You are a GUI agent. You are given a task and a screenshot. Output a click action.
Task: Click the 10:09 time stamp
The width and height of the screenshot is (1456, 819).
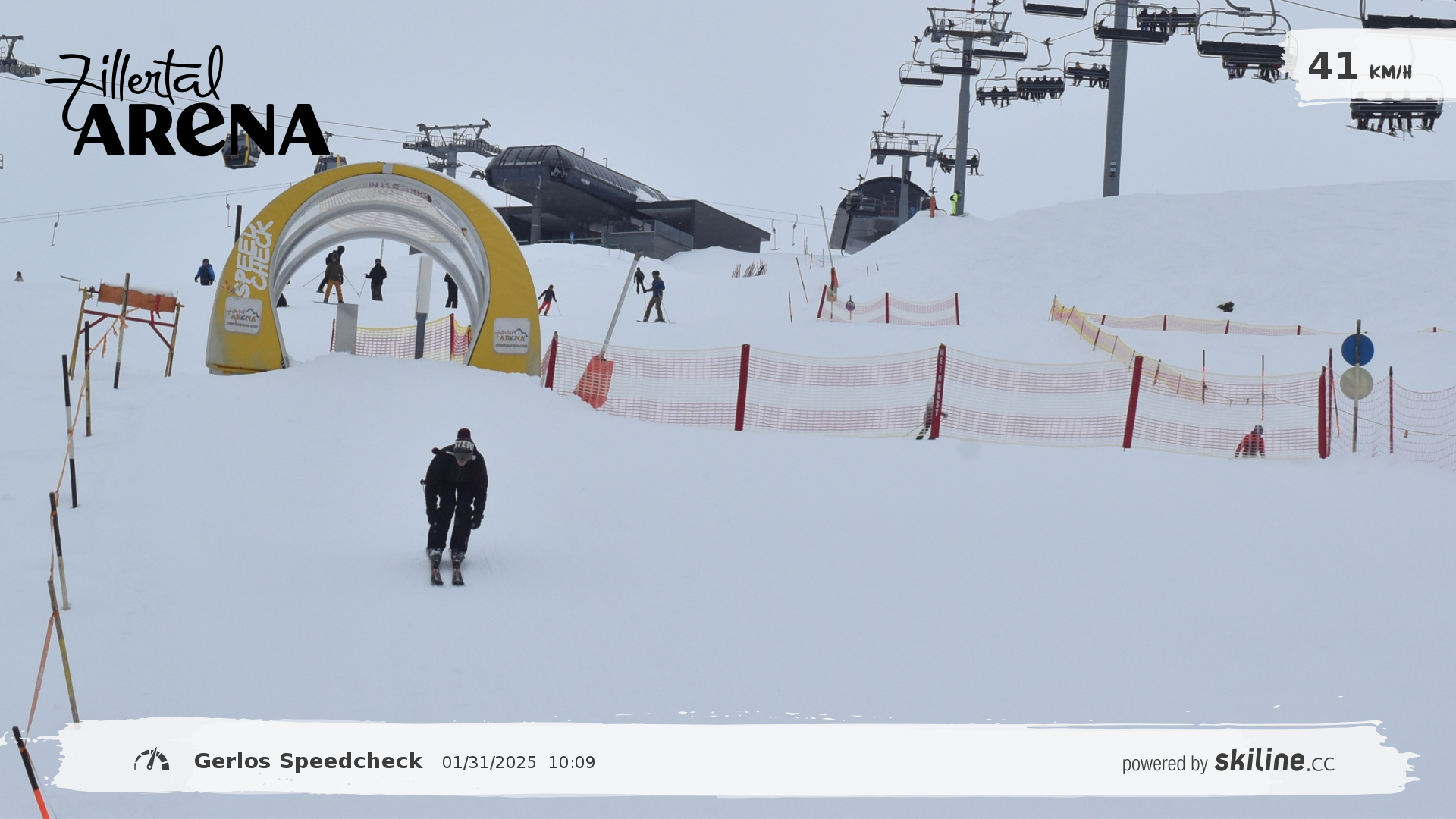click(x=571, y=762)
